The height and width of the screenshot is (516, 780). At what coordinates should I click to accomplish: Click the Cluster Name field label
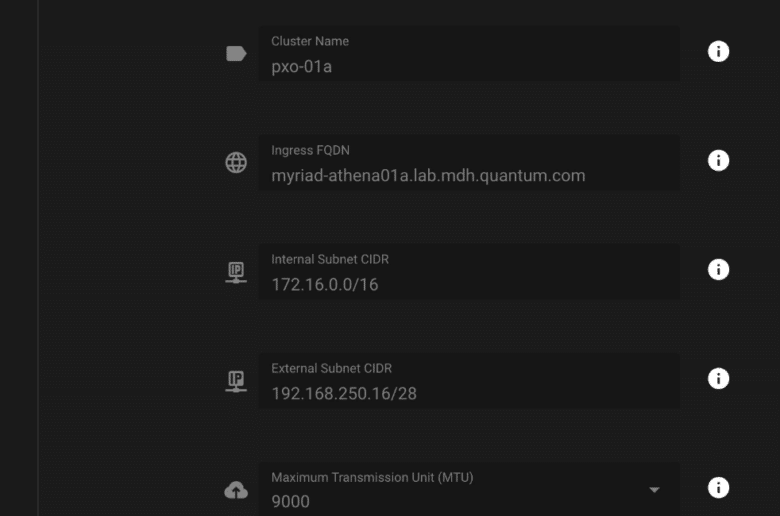[310, 41]
